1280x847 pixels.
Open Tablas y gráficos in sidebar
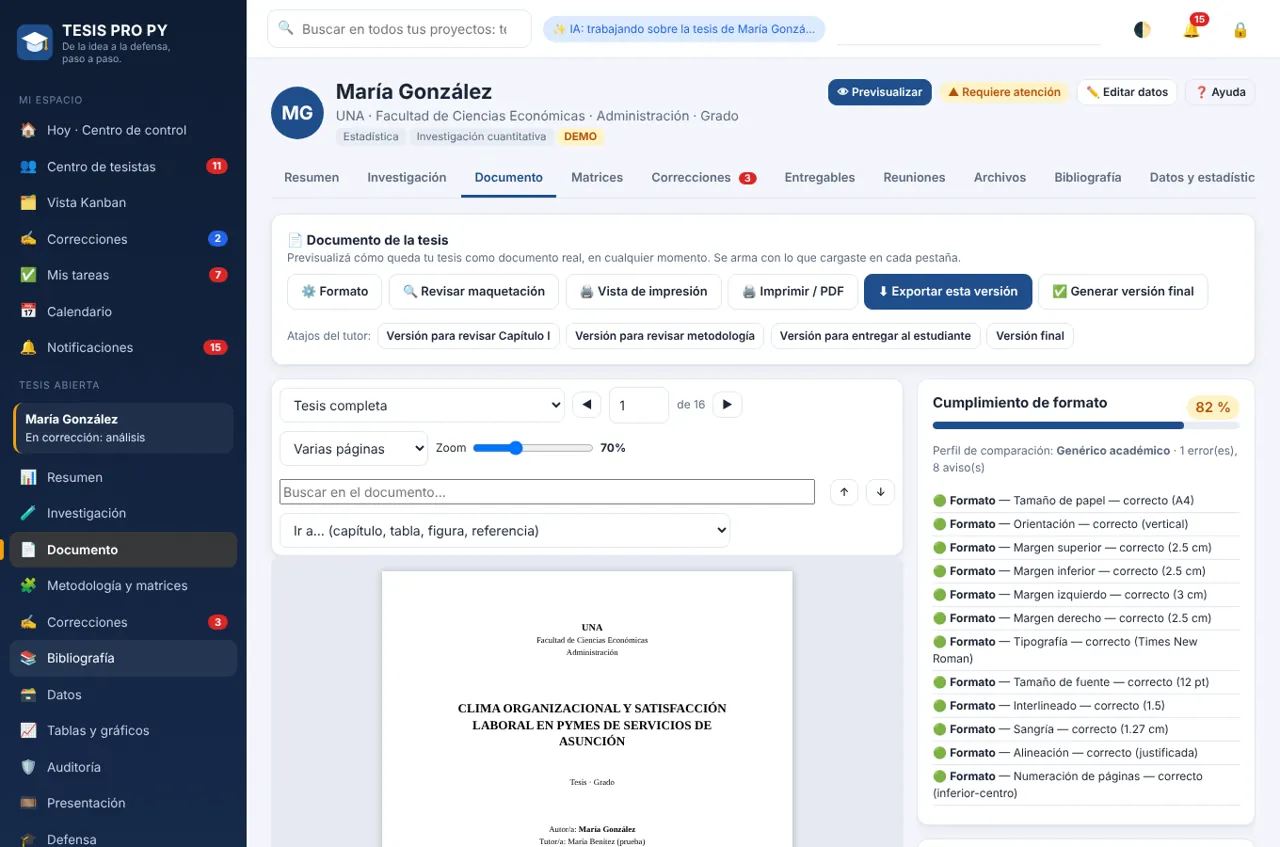(x=123, y=730)
